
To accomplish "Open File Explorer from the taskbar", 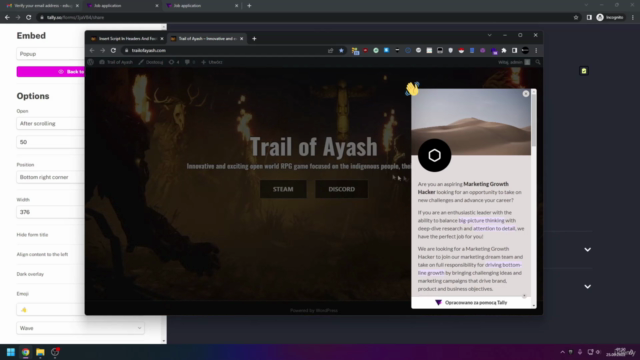I will point(40,352).
